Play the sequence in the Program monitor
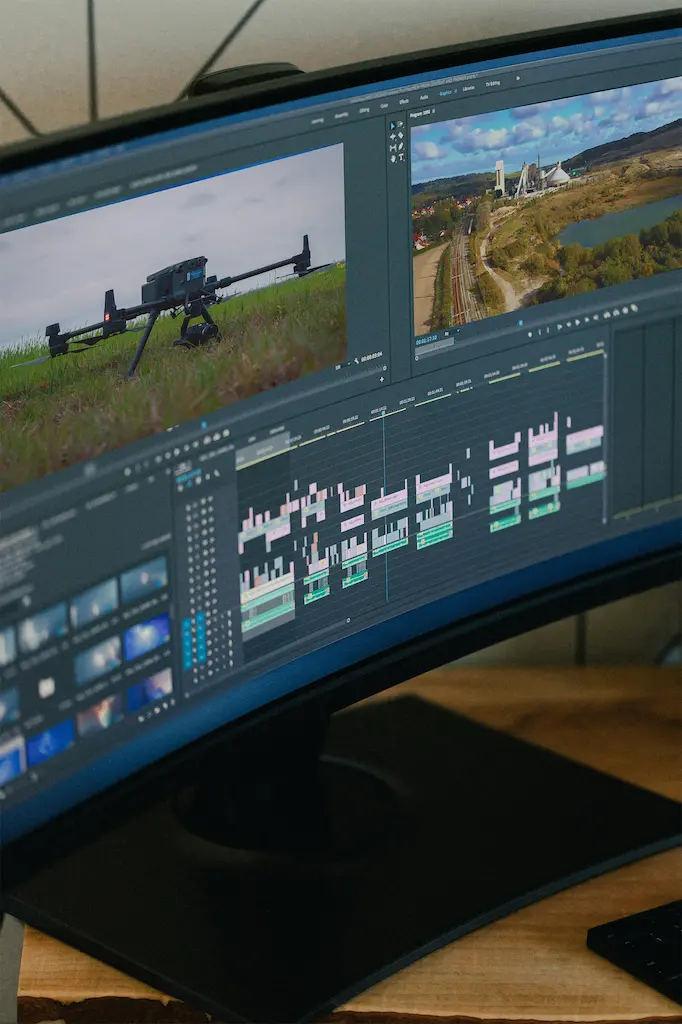The image size is (682, 1024). click(577, 322)
